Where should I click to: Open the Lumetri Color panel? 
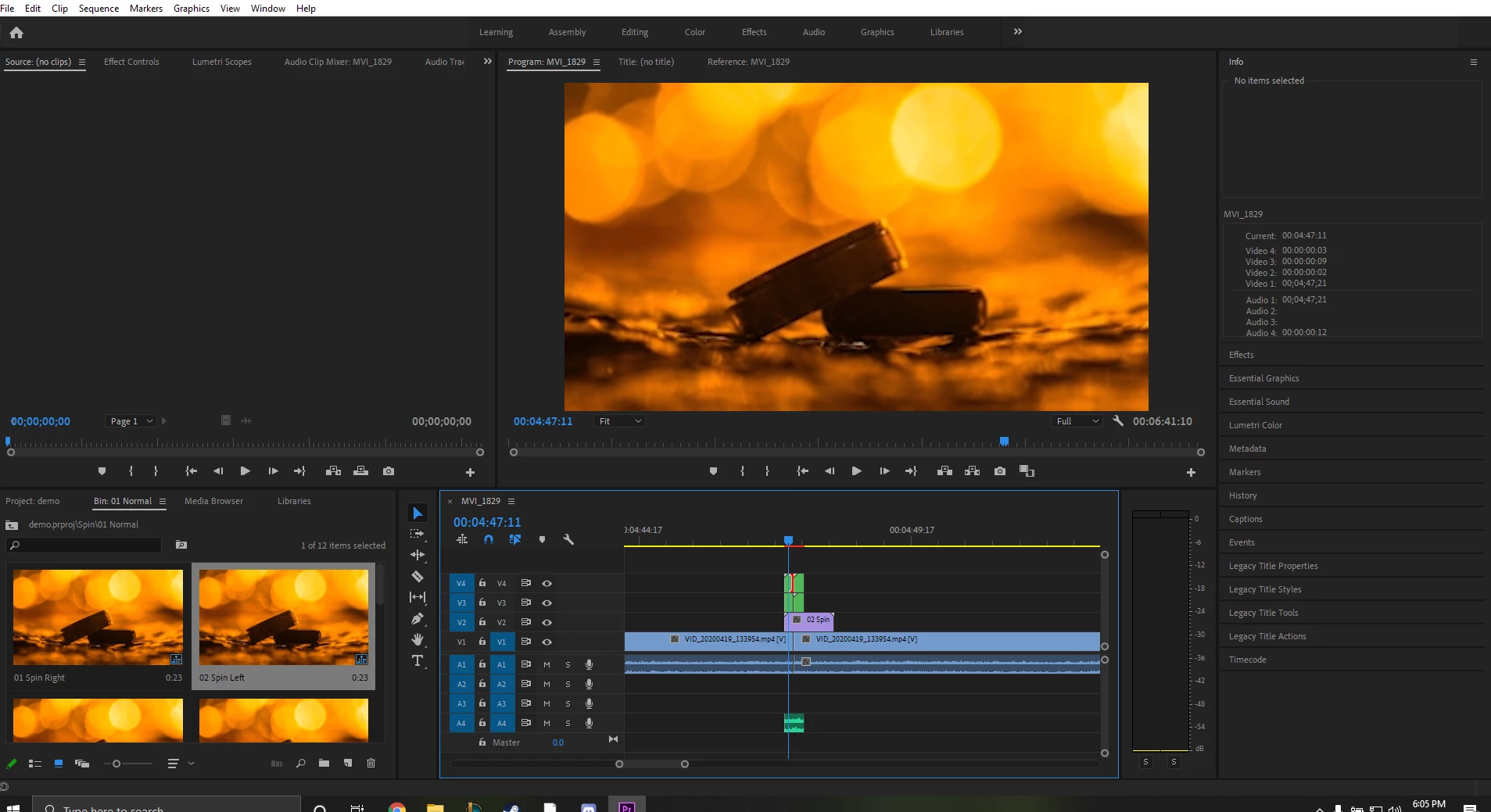(1255, 425)
